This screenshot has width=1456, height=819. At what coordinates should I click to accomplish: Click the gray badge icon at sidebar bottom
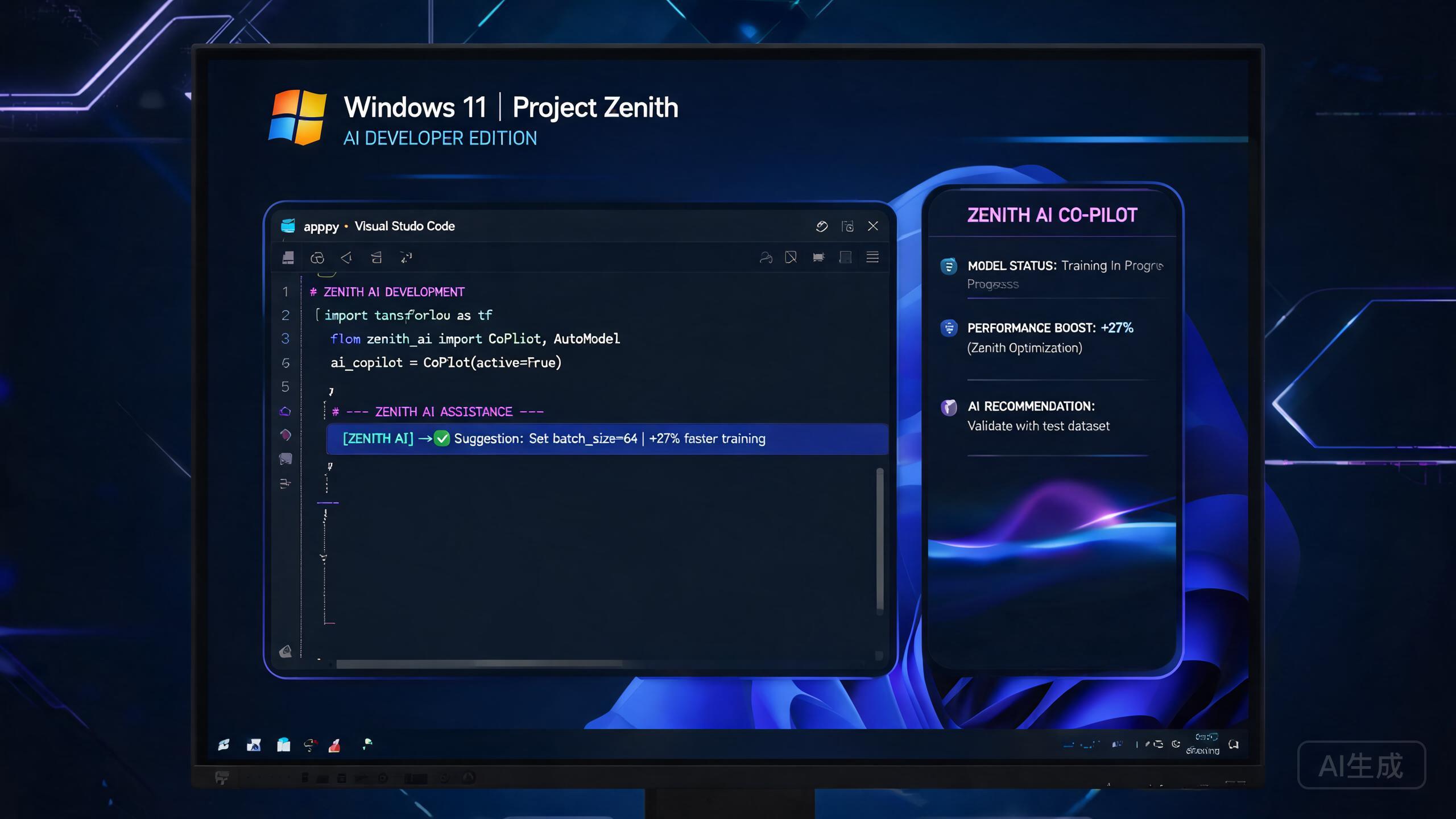[x=286, y=651]
